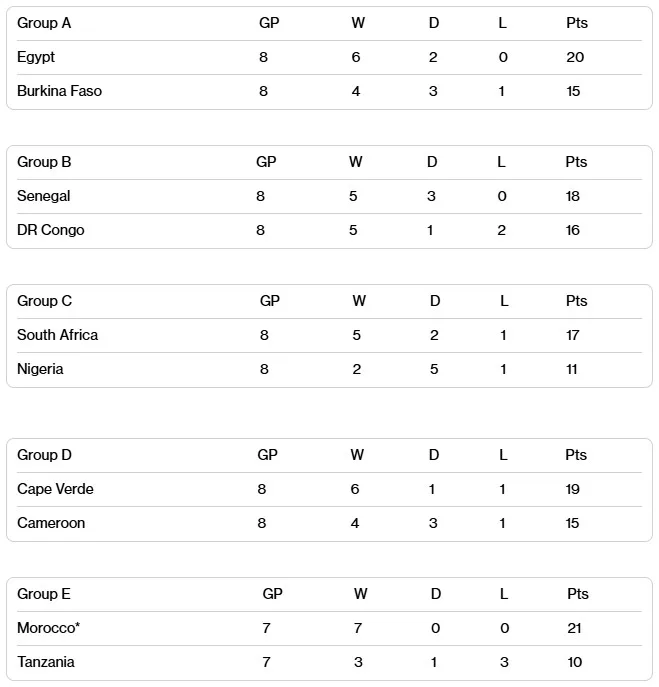
Task: Click the Pts column header in Group A
Action: pyautogui.click(x=576, y=23)
